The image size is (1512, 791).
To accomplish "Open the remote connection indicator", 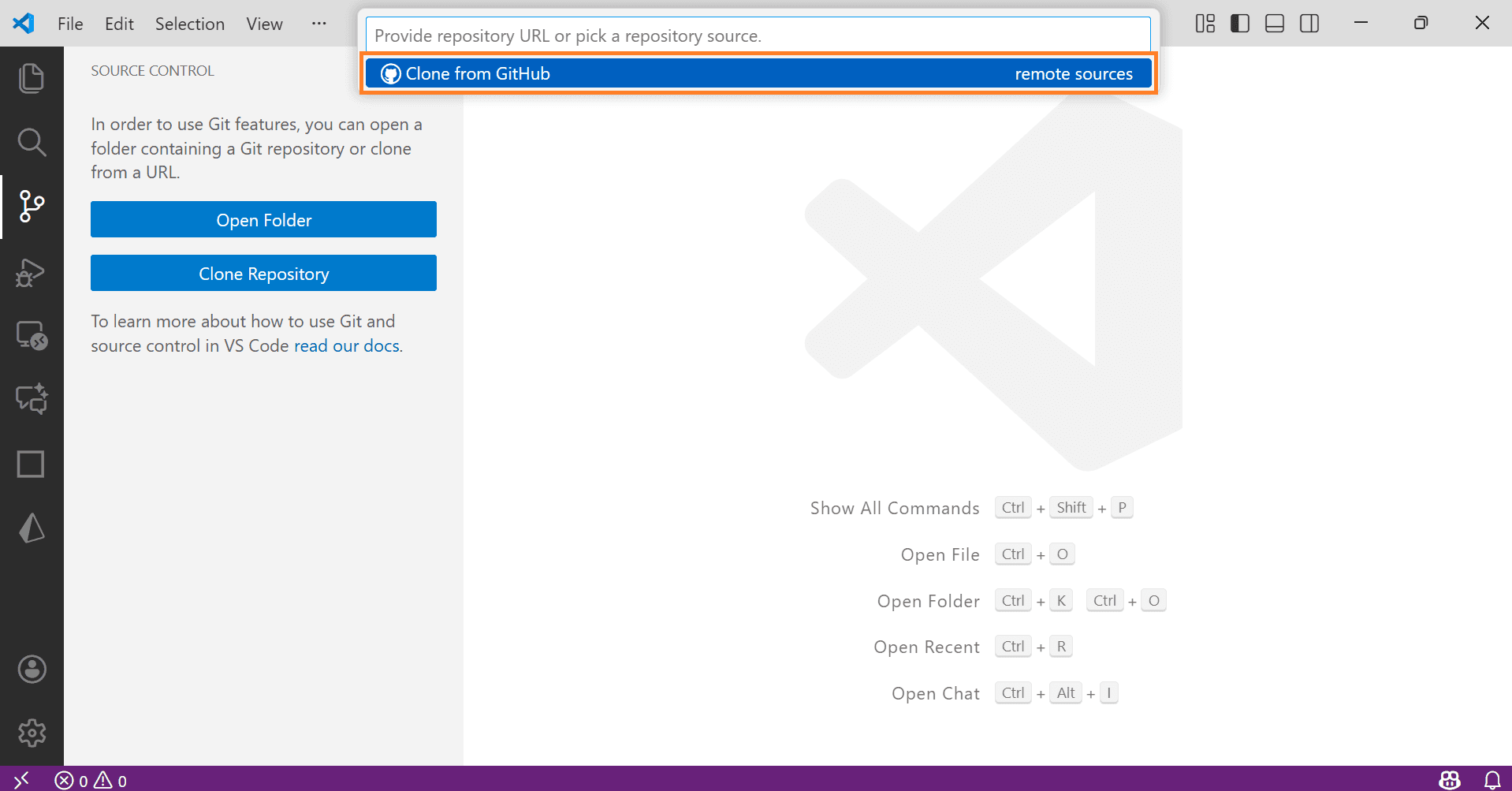I will pyautogui.click(x=21, y=780).
